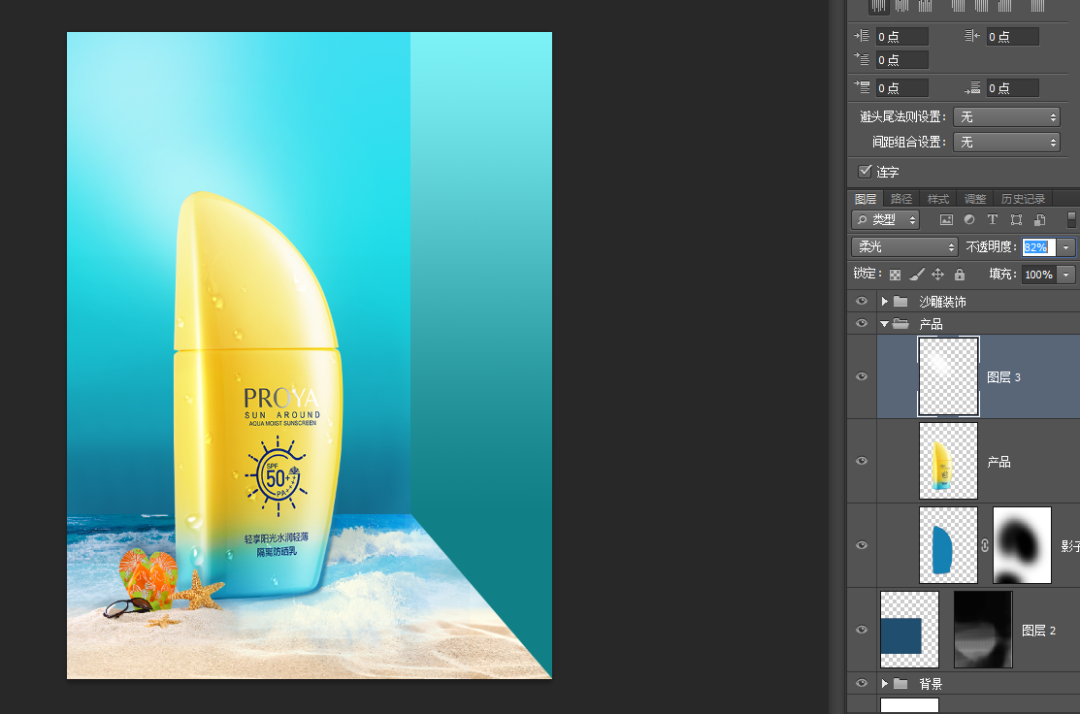Click the 图层 3 layer name
This screenshot has height=714, width=1080.
tap(1004, 377)
